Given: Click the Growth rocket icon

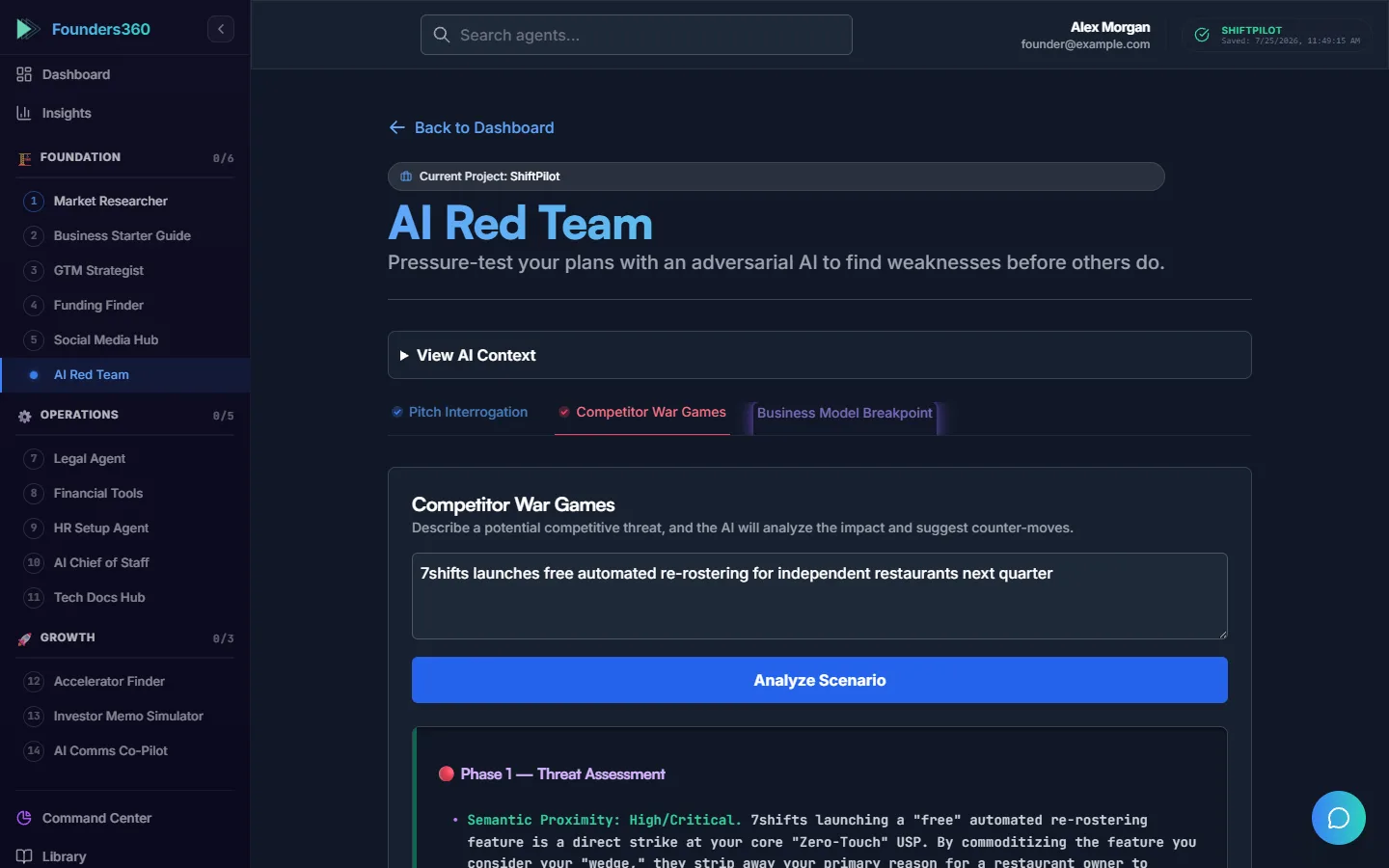Looking at the screenshot, I should click(25, 638).
